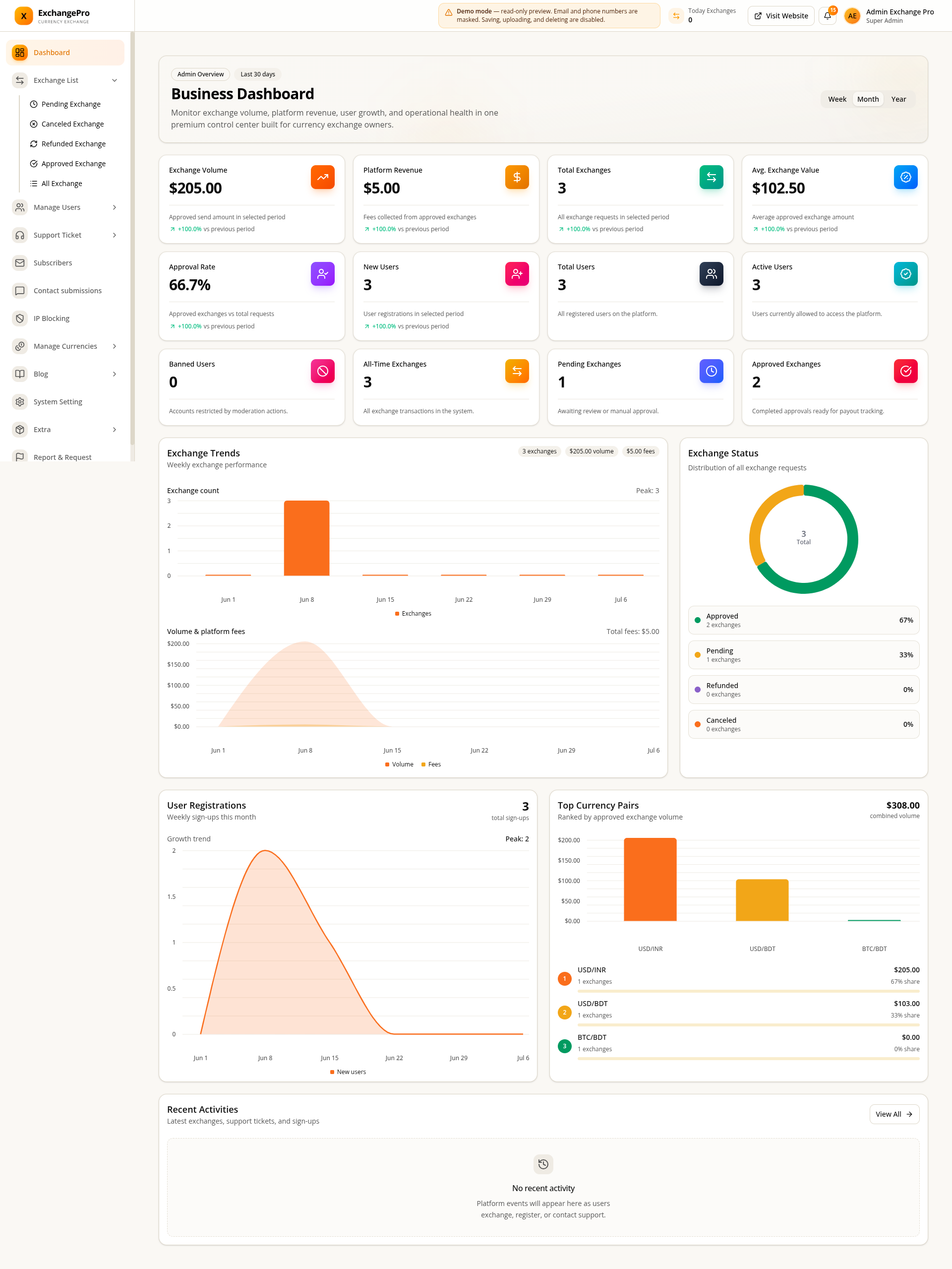Click the BTC/BDT ranked pair row
This screenshot has height=1269, width=952.
[739, 1046]
